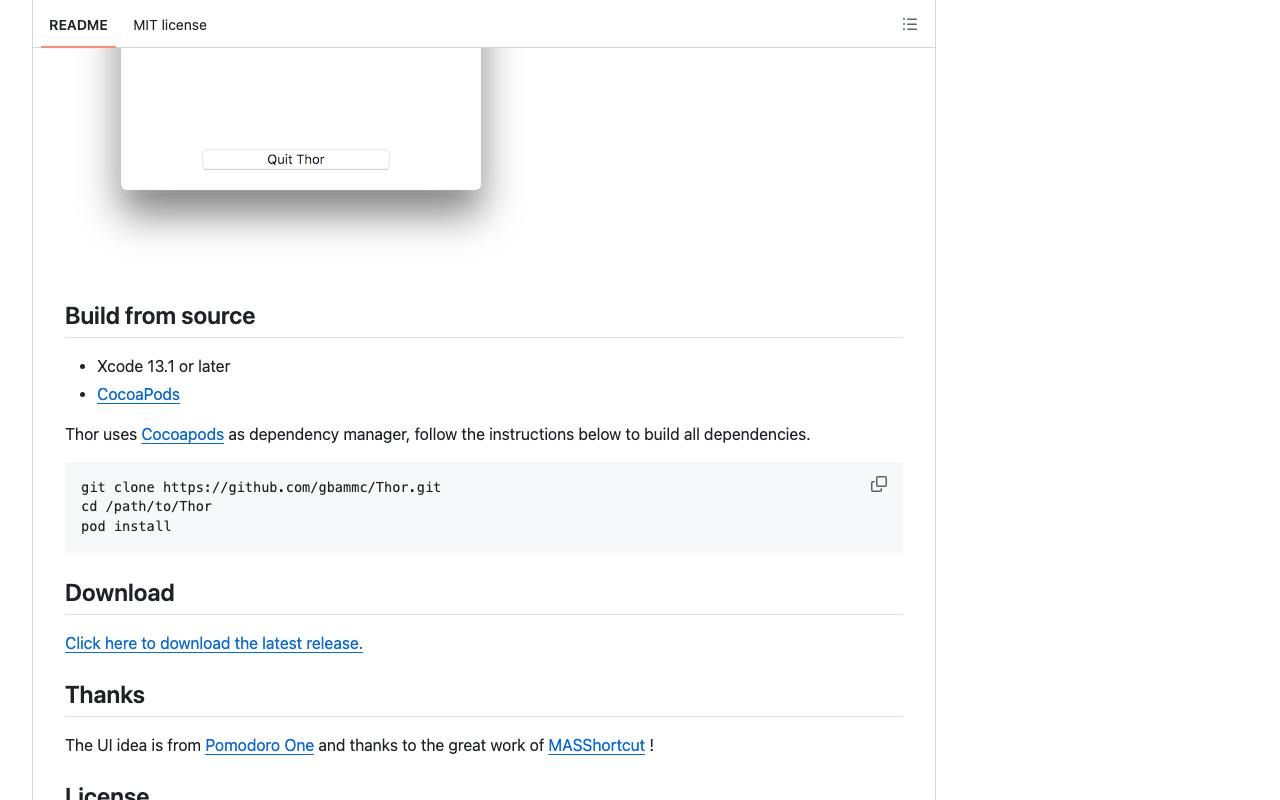Screen dimensions: 1280x800
Task: Click the Download section heading
Action: coord(120,593)
